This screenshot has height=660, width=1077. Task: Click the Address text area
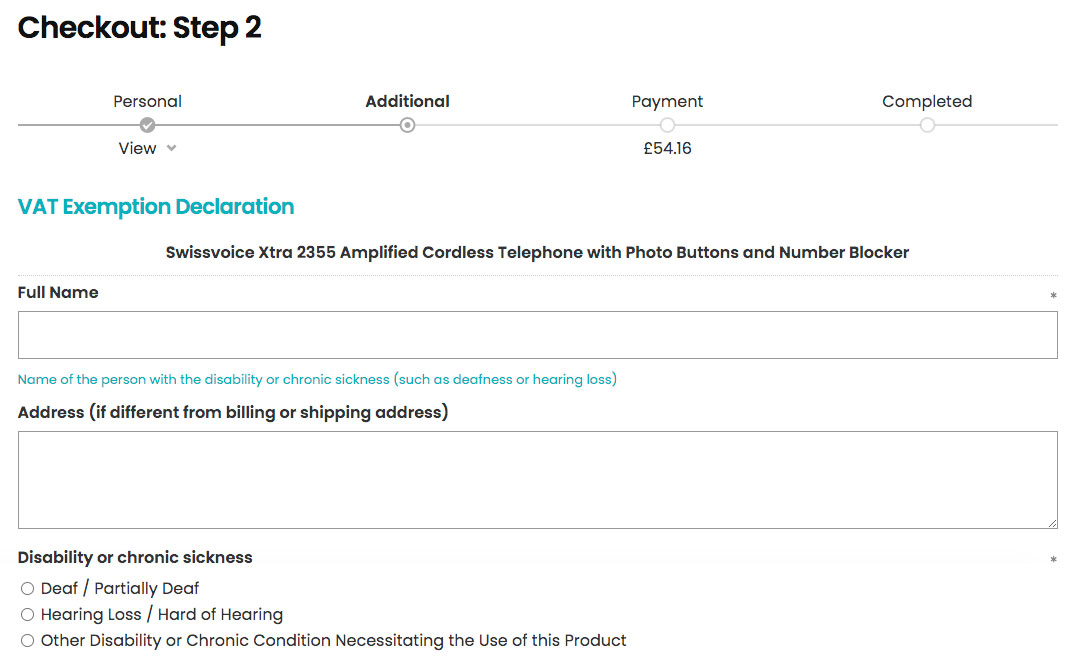(538, 479)
